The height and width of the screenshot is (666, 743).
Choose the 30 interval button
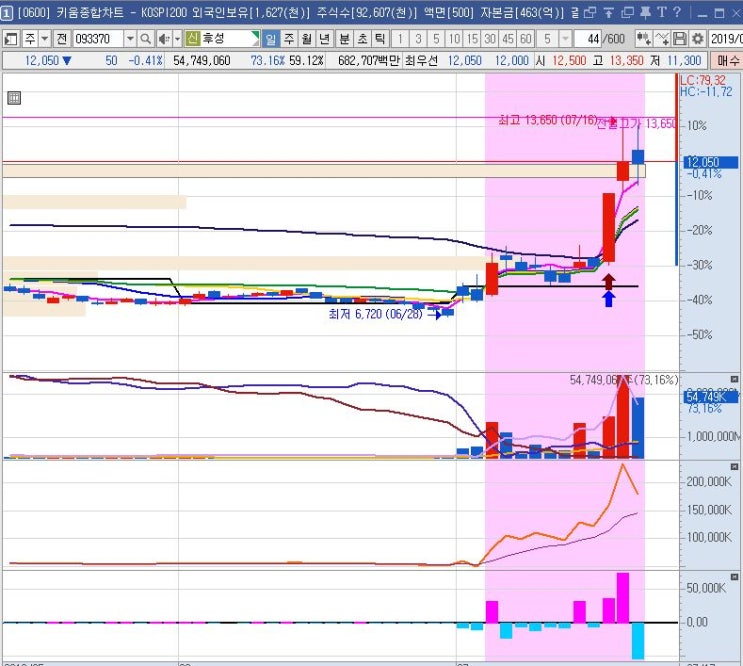click(x=490, y=39)
